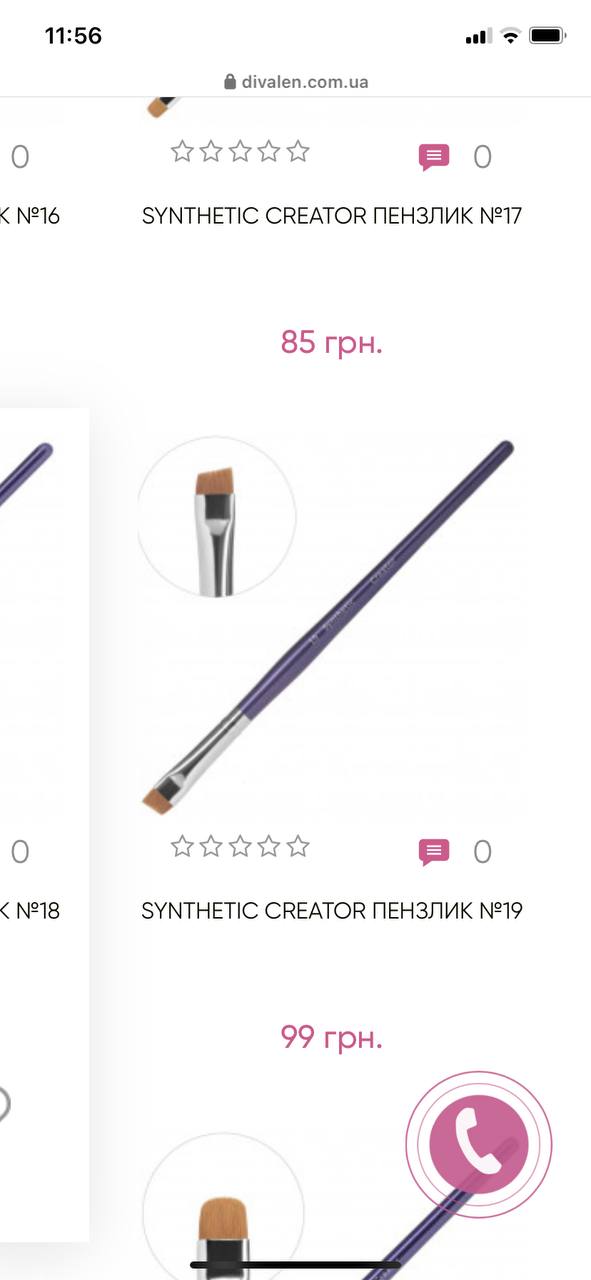Open comments icon for Пензлик №17
The height and width of the screenshot is (1280, 591).
(433, 157)
